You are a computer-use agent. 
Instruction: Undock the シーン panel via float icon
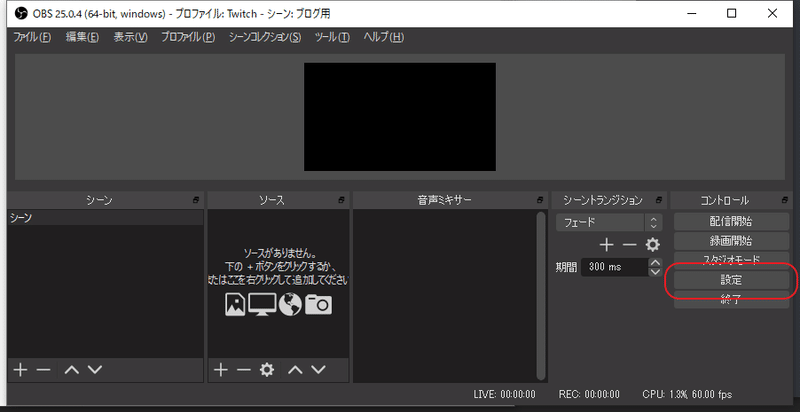(x=196, y=200)
